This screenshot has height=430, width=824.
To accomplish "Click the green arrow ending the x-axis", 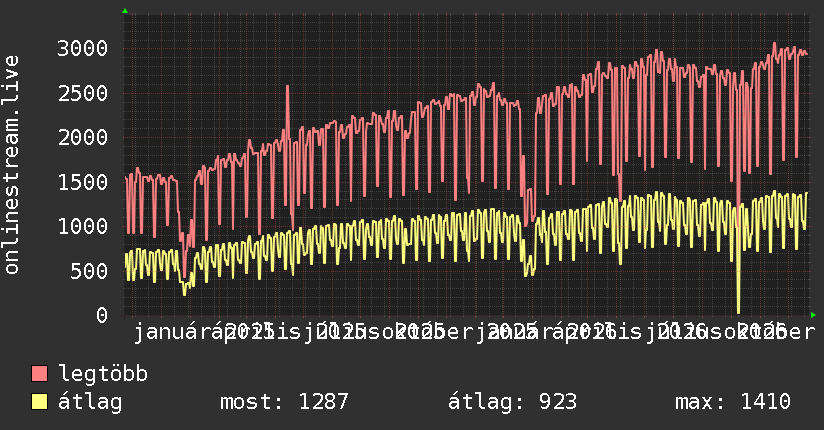I will [813, 315].
